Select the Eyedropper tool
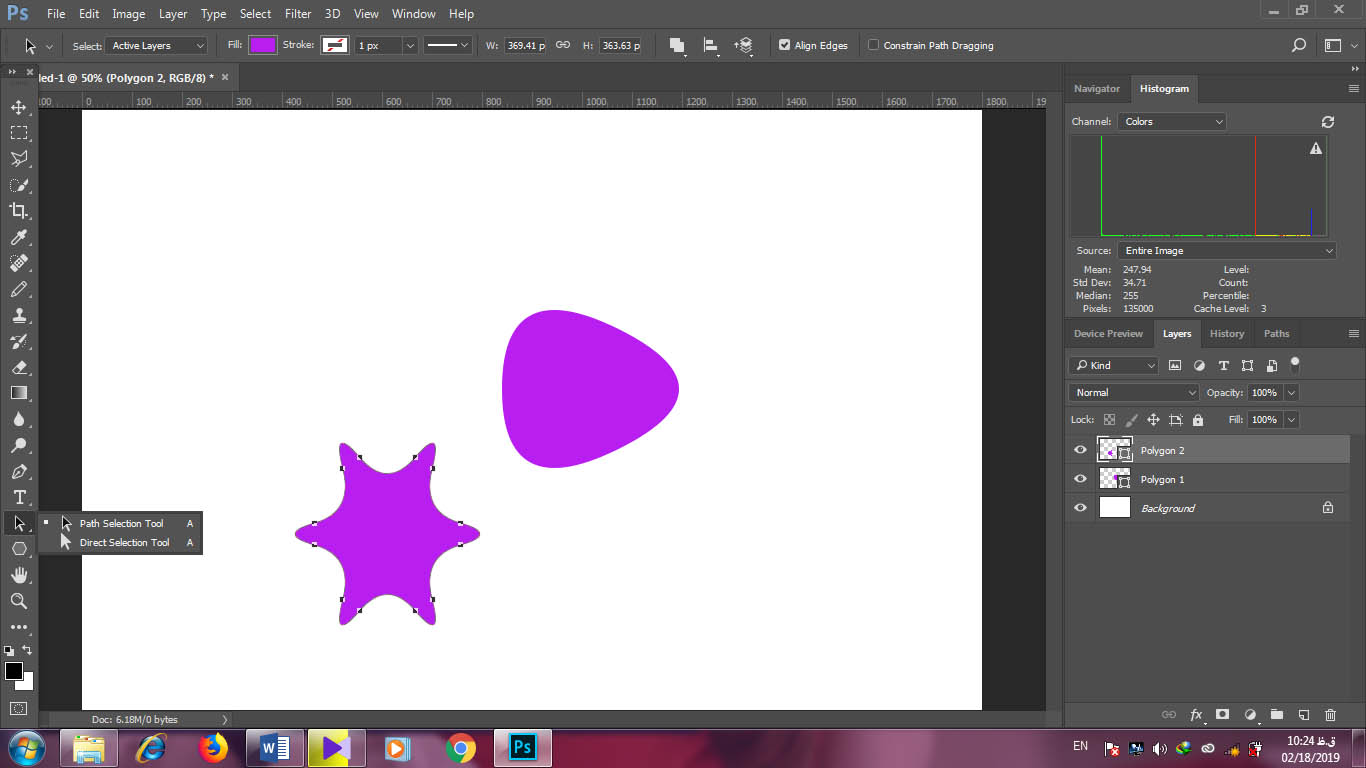 (x=19, y=237)
